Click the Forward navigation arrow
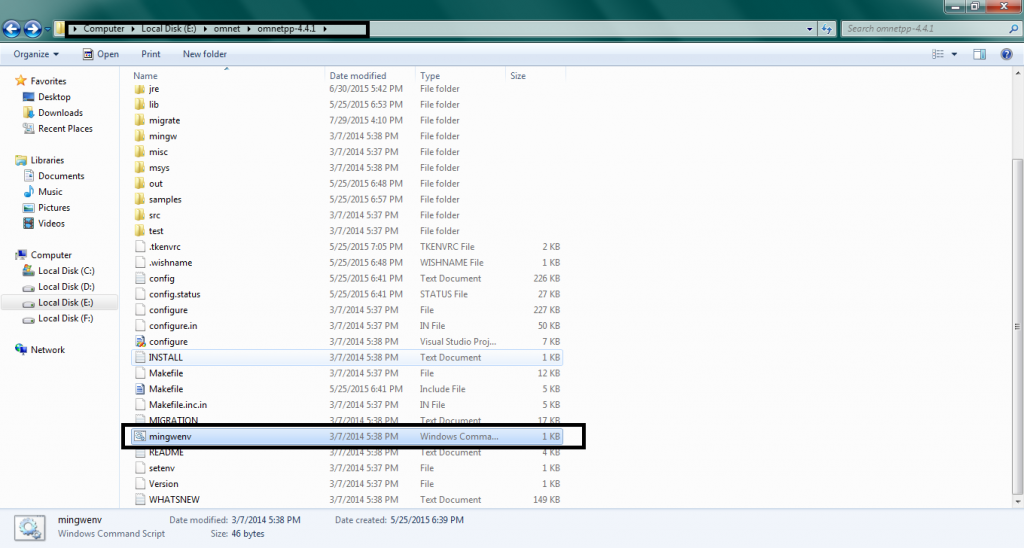The height and width of the screenshot is (548, 1024). (33, 29)
